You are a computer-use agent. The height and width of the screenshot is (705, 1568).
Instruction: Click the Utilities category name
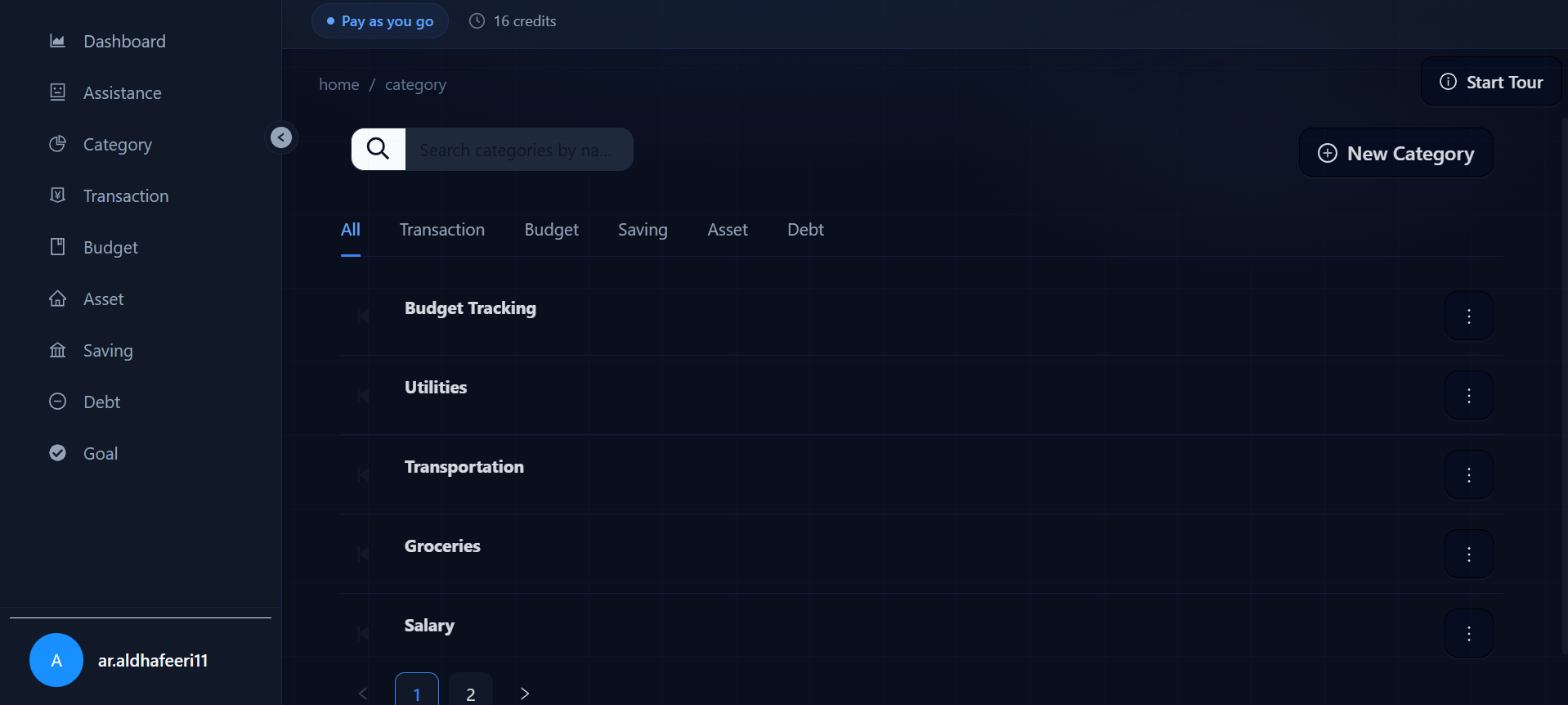pos(436,388)
